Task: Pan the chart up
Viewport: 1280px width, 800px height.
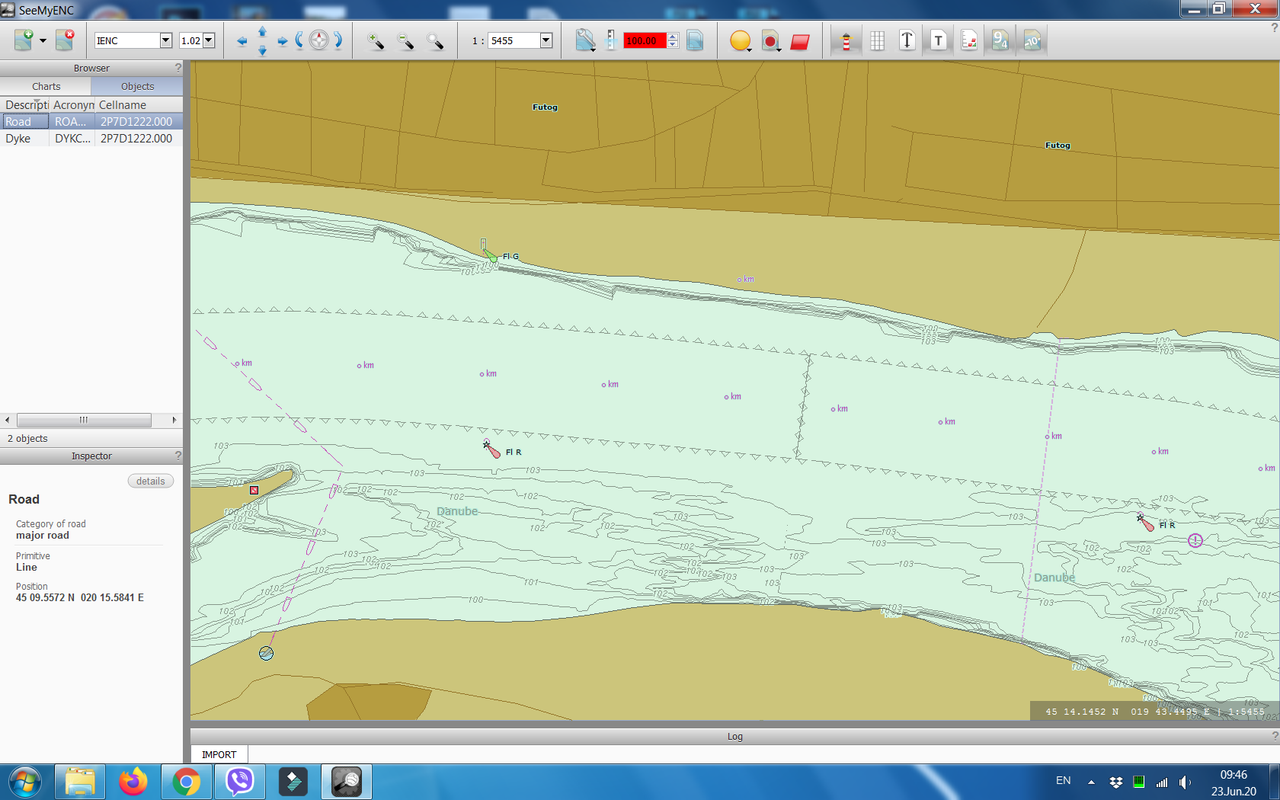Action: 262,32
